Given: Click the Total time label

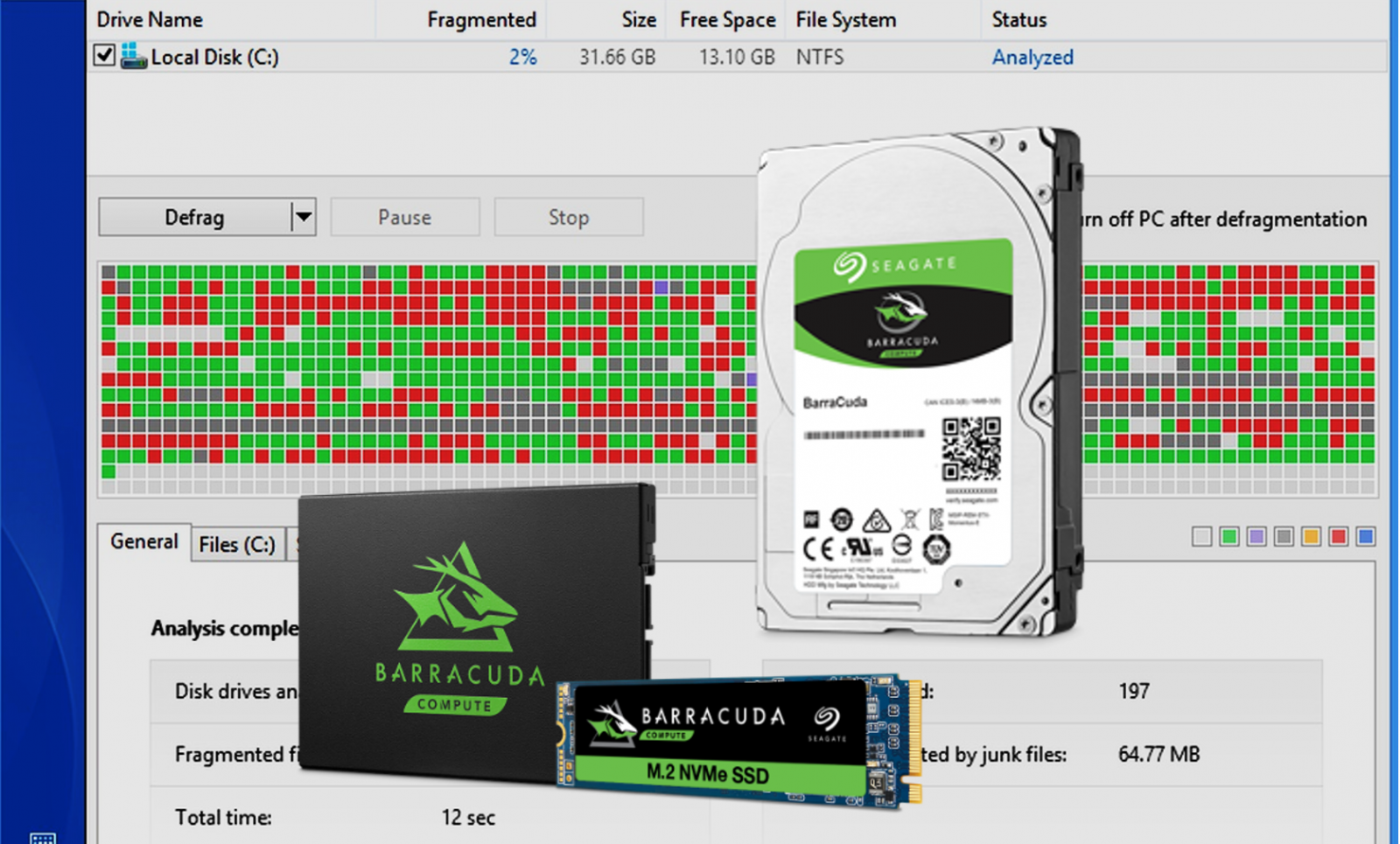Looking at the screenshot, I should (x=223, y=817).
